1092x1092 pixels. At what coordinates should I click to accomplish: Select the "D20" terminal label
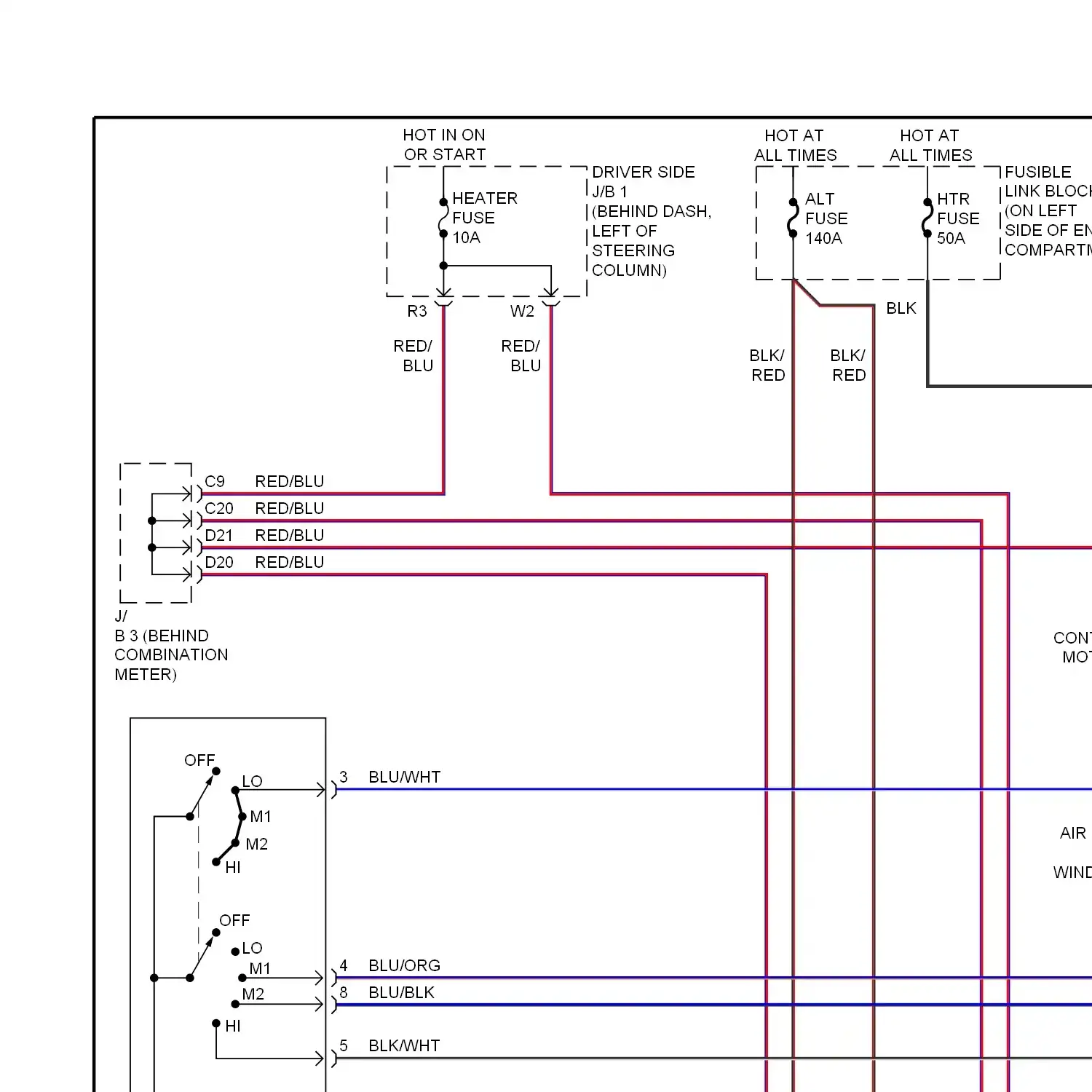(219, 563)
